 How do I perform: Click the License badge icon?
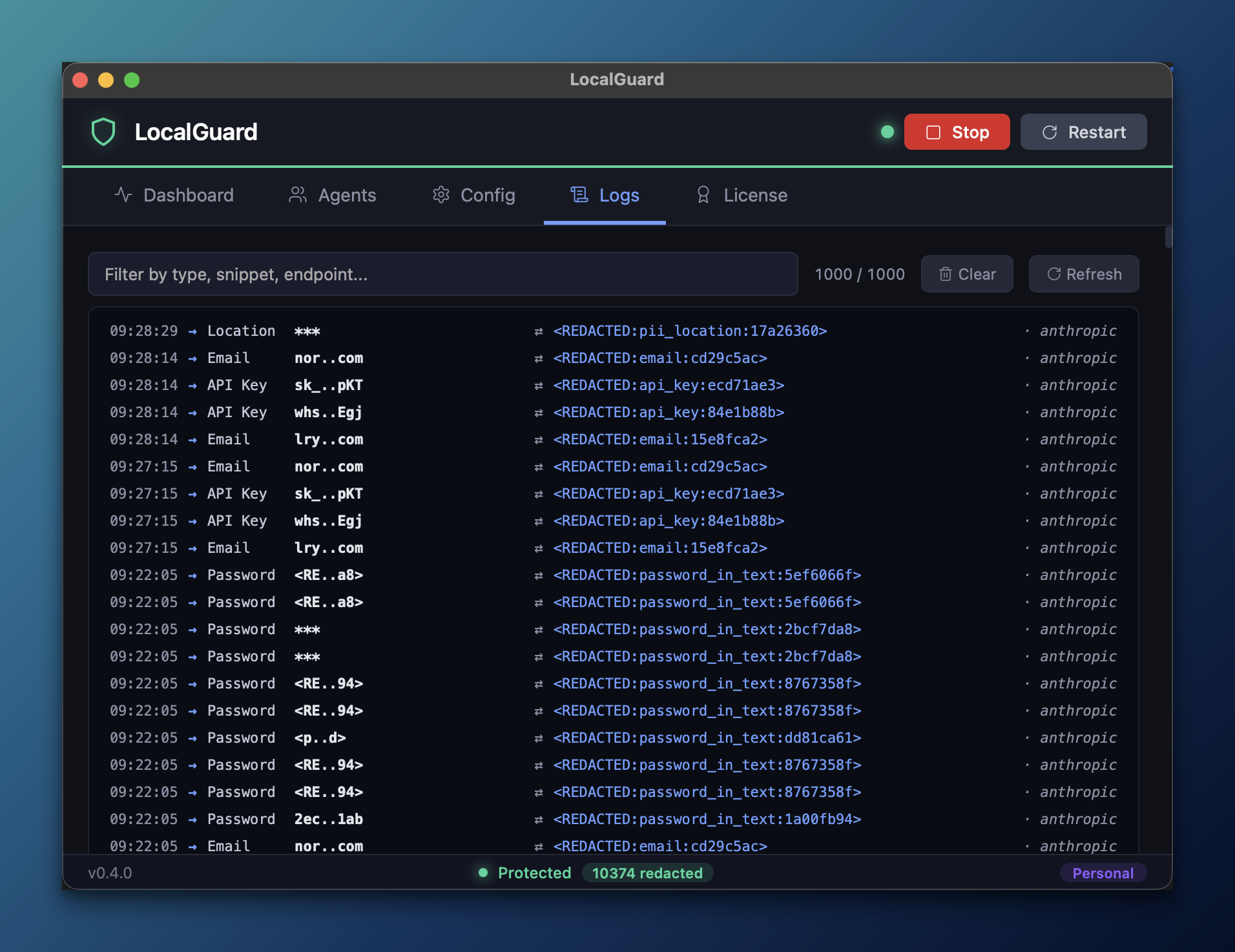point(703,194)
